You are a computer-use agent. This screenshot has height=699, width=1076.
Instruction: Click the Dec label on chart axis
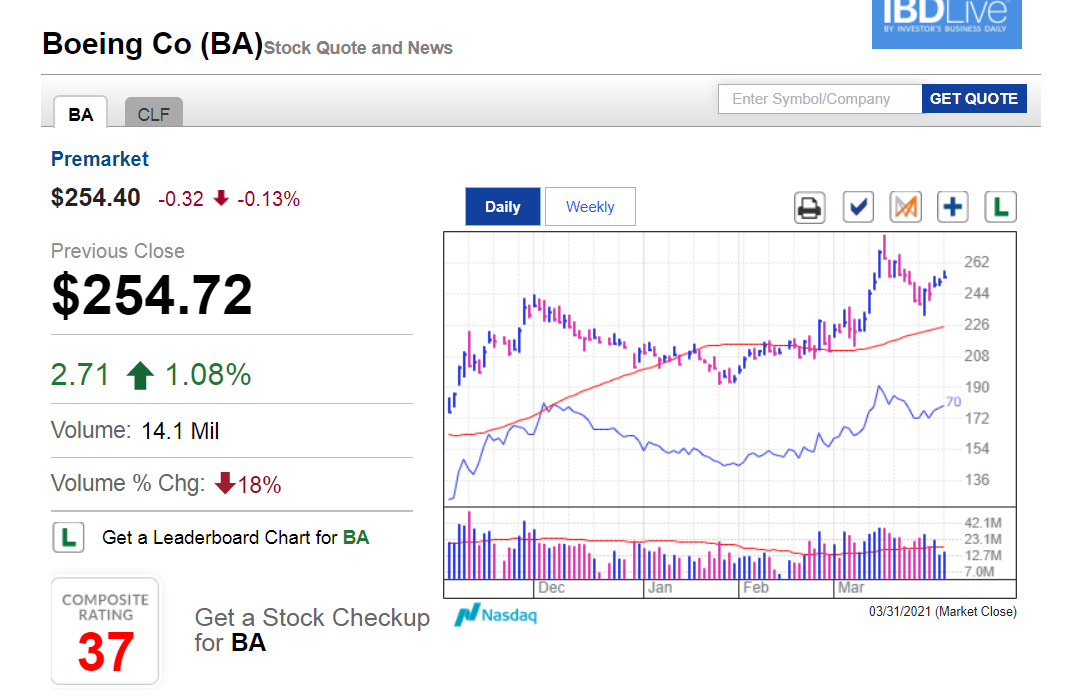[x=551, y=588]
